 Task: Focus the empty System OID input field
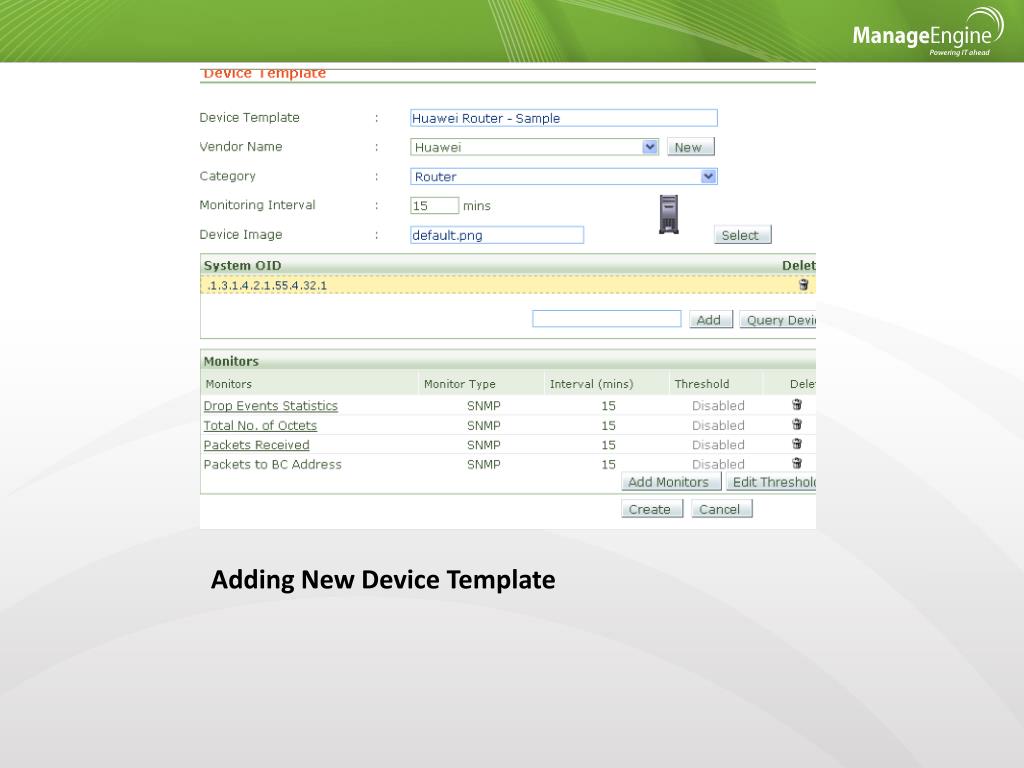pos(607,319)
